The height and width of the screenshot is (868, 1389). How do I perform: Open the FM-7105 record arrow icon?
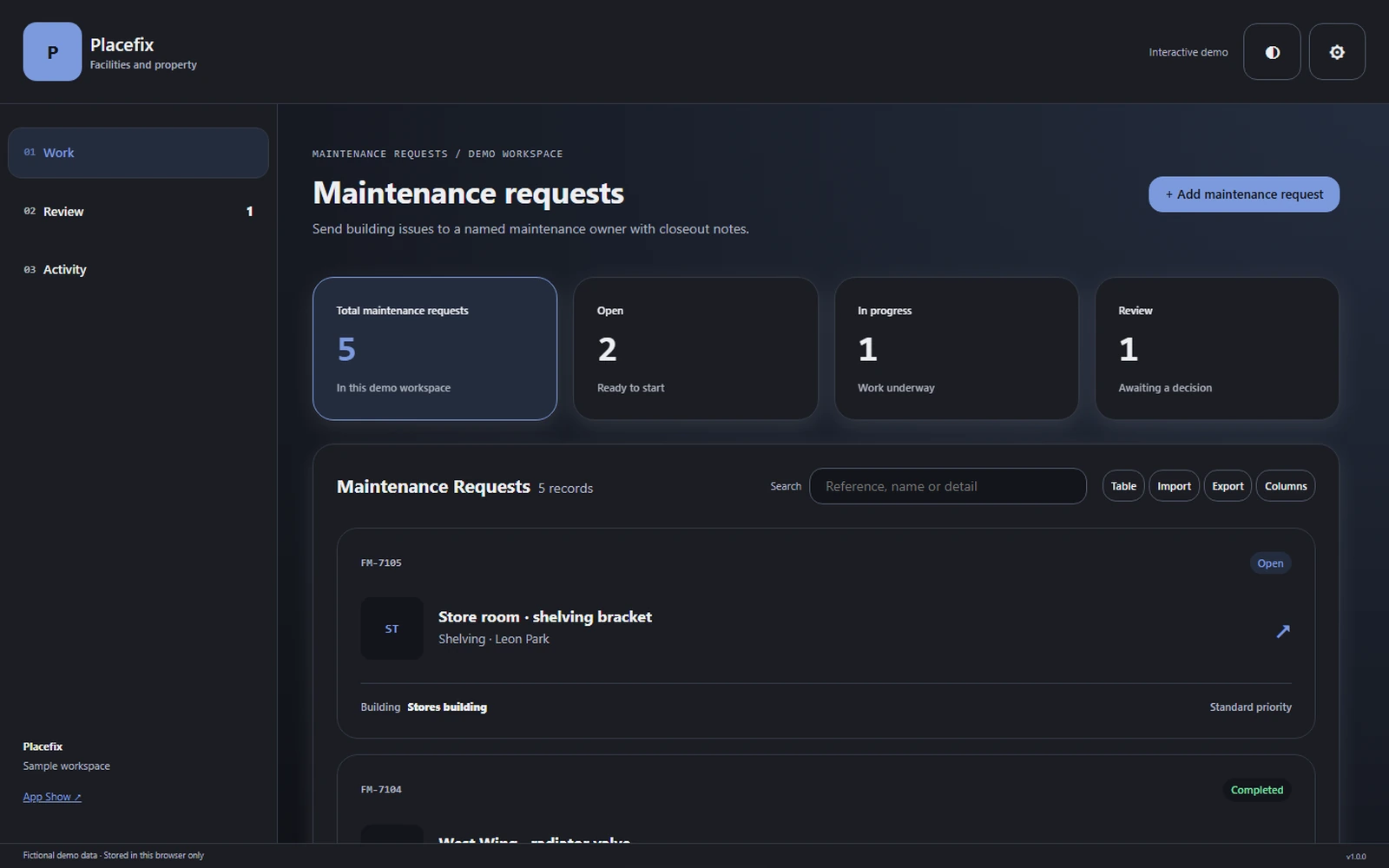coord(1283,631)
